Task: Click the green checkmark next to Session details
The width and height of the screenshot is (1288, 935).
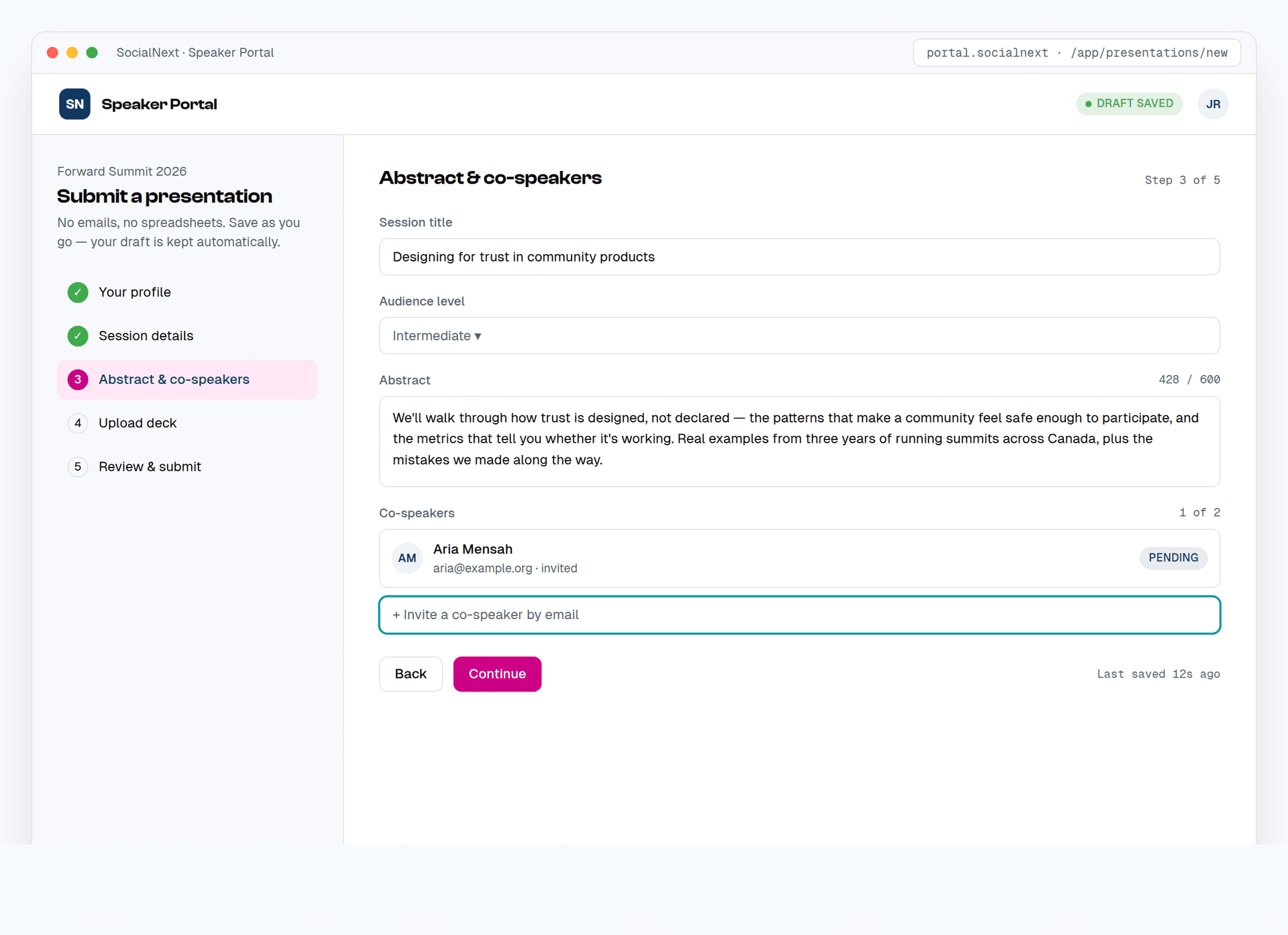Action: (78, 336)
